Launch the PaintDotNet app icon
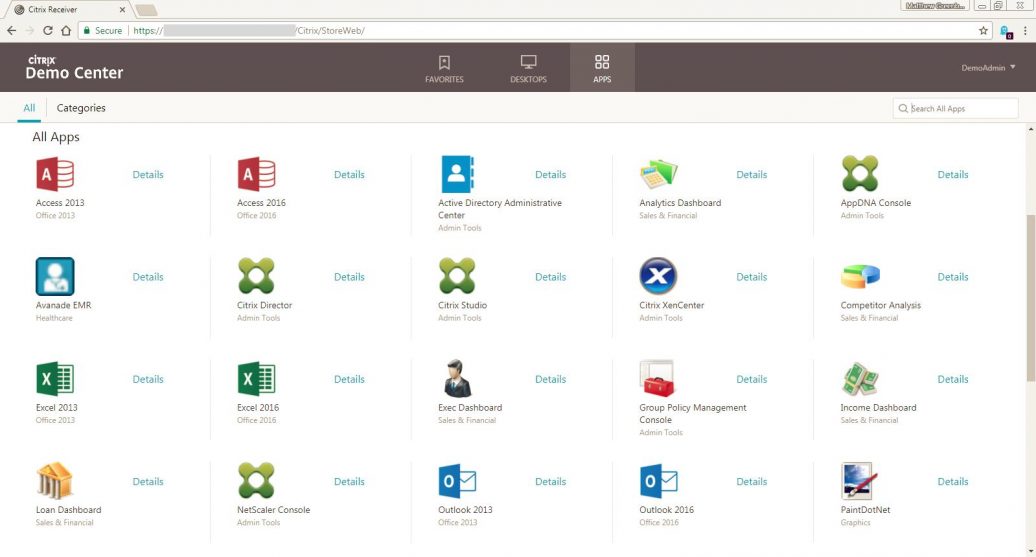 [x=860, y=482]
